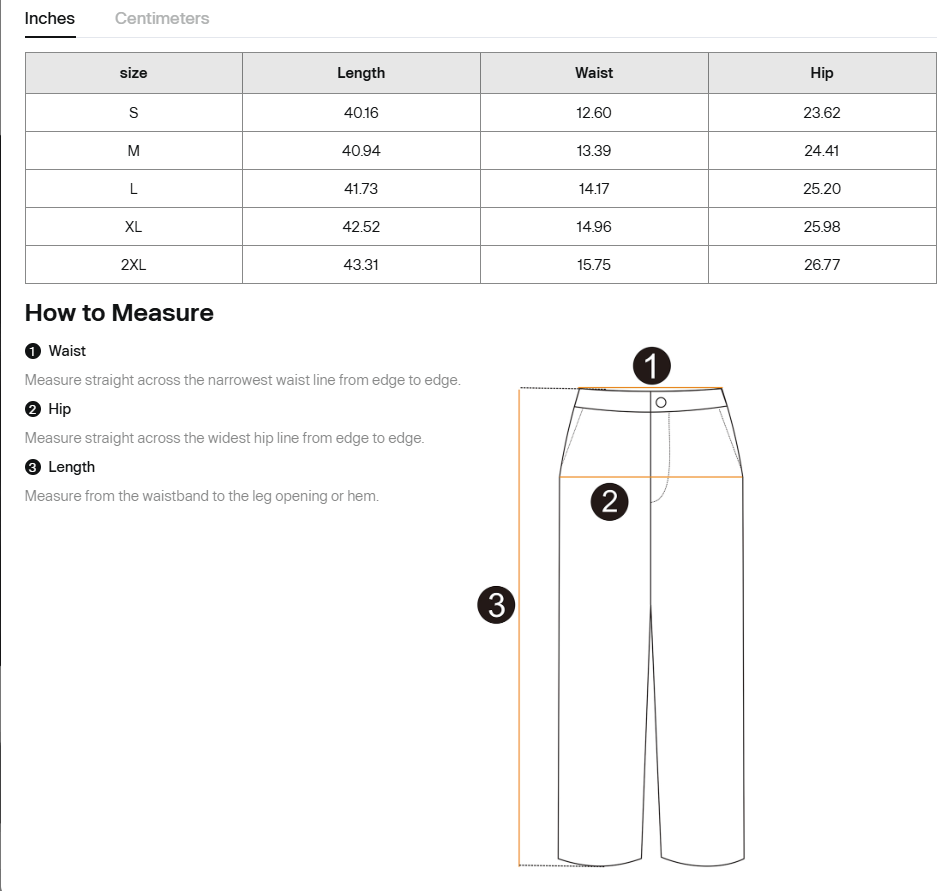The width and height of the screenshot is (951, 891).
Task: Click the number 1 waist marker on diagram
Action: click(x=652, y=366)
